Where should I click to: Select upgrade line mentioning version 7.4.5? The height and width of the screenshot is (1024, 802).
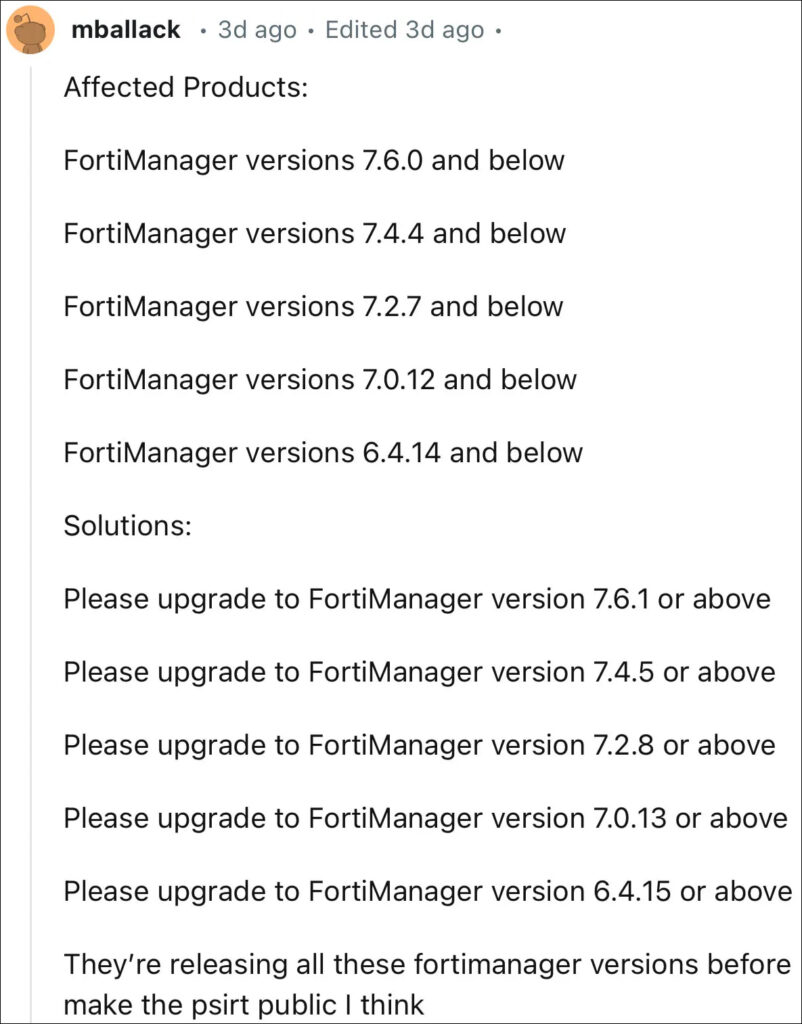click(x=419, y=673)
